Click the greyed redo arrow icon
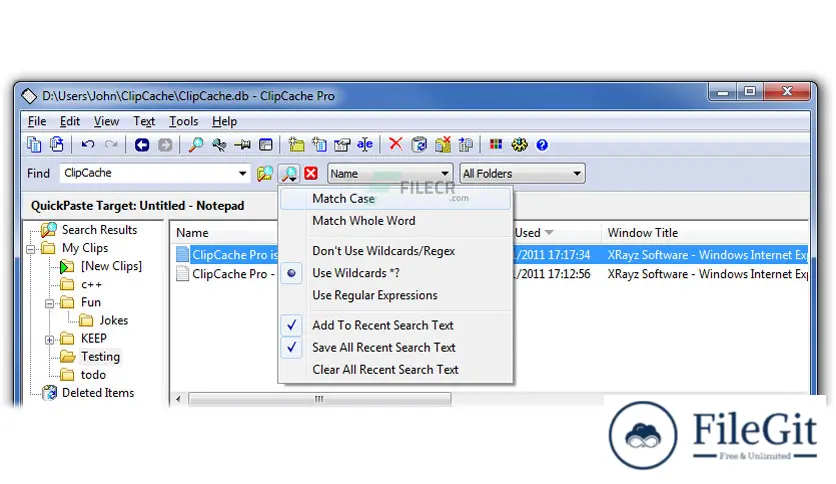Viewport: 836px width, 484px height. [x=111, y=144]
